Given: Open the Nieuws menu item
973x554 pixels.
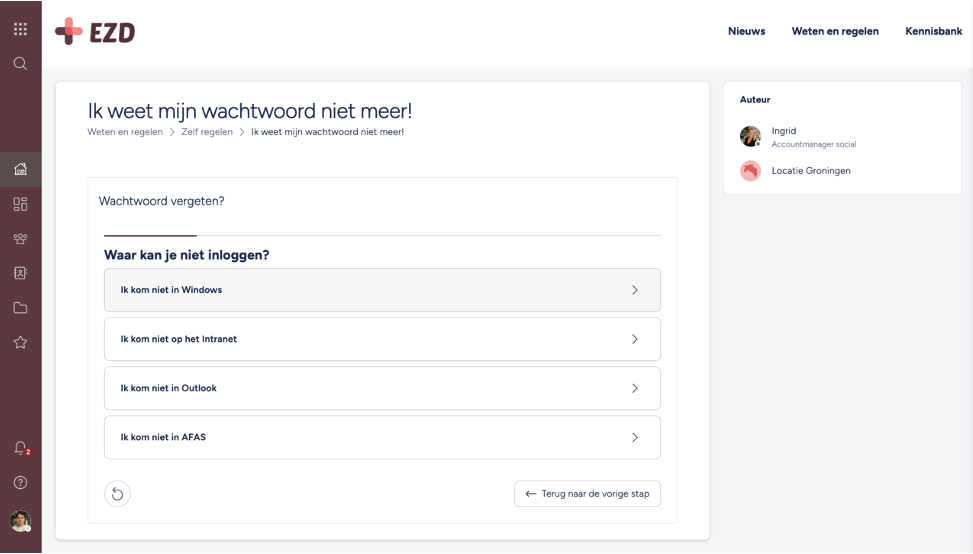Looking at the screenshot, I should (x=747, y=31).
